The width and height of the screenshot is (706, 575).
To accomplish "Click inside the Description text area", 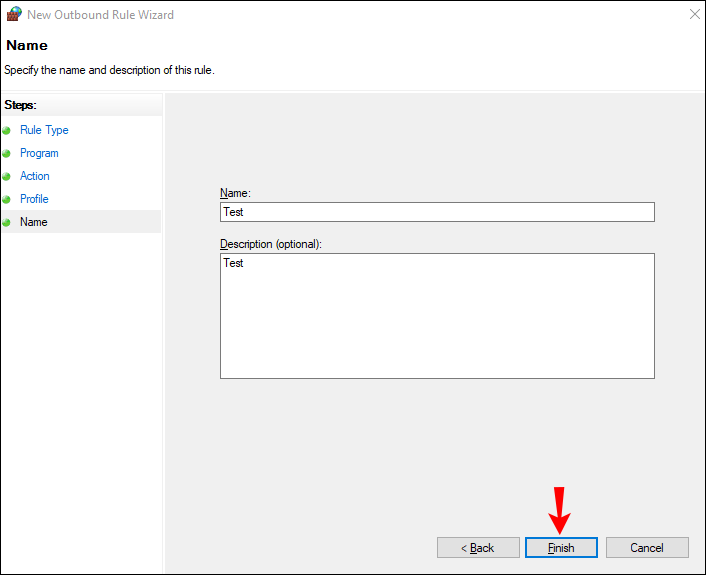I will tap(437, 316).
